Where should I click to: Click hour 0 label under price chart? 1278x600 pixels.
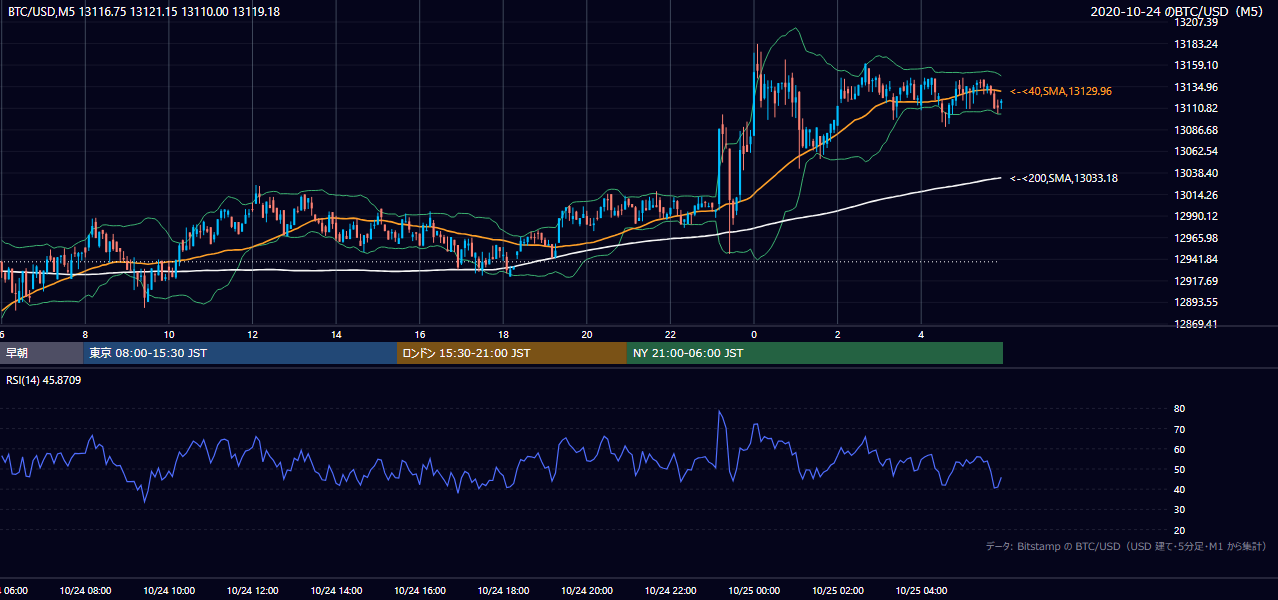point(754,334)
